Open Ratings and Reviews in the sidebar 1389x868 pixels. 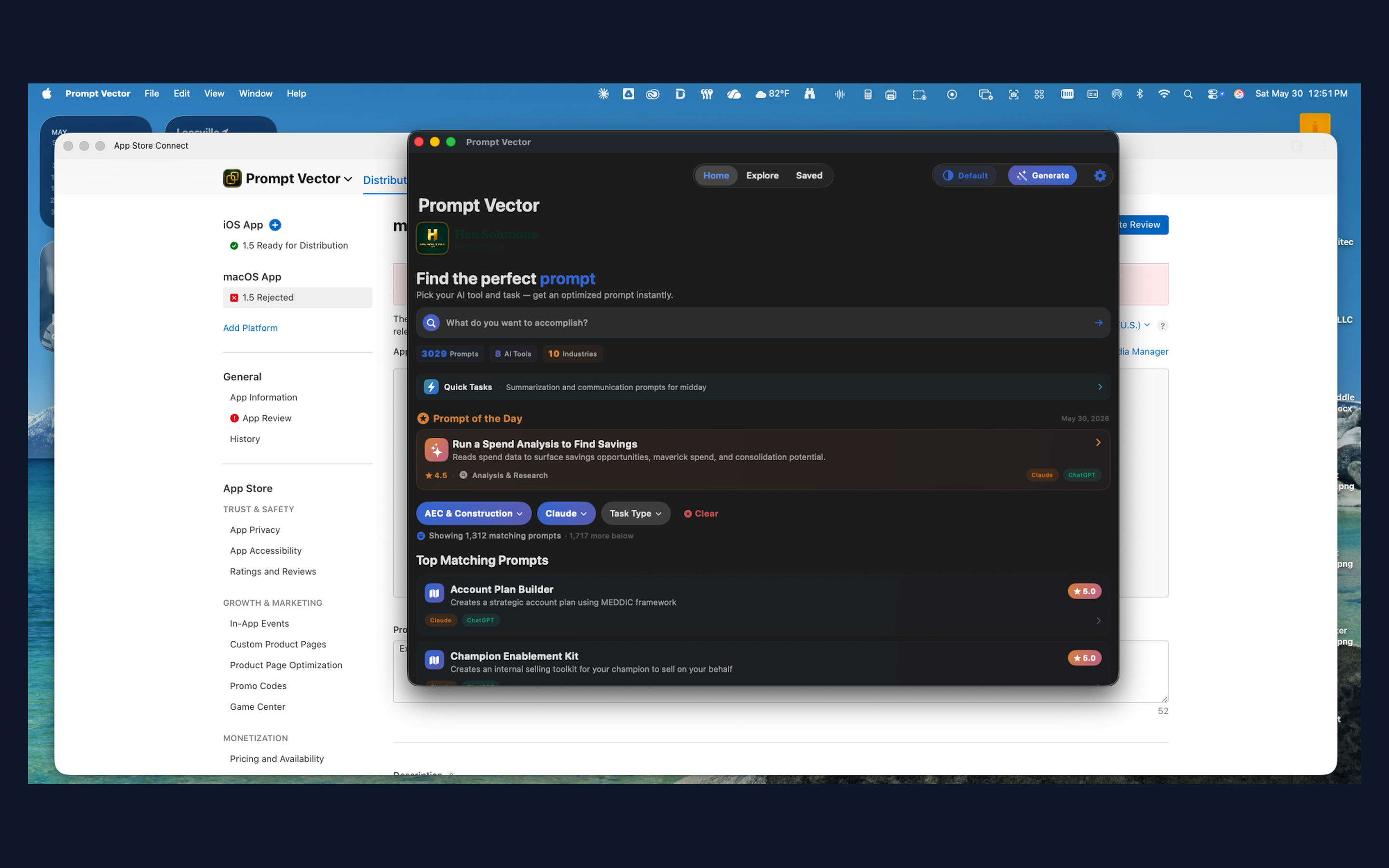tap(273, 571)
